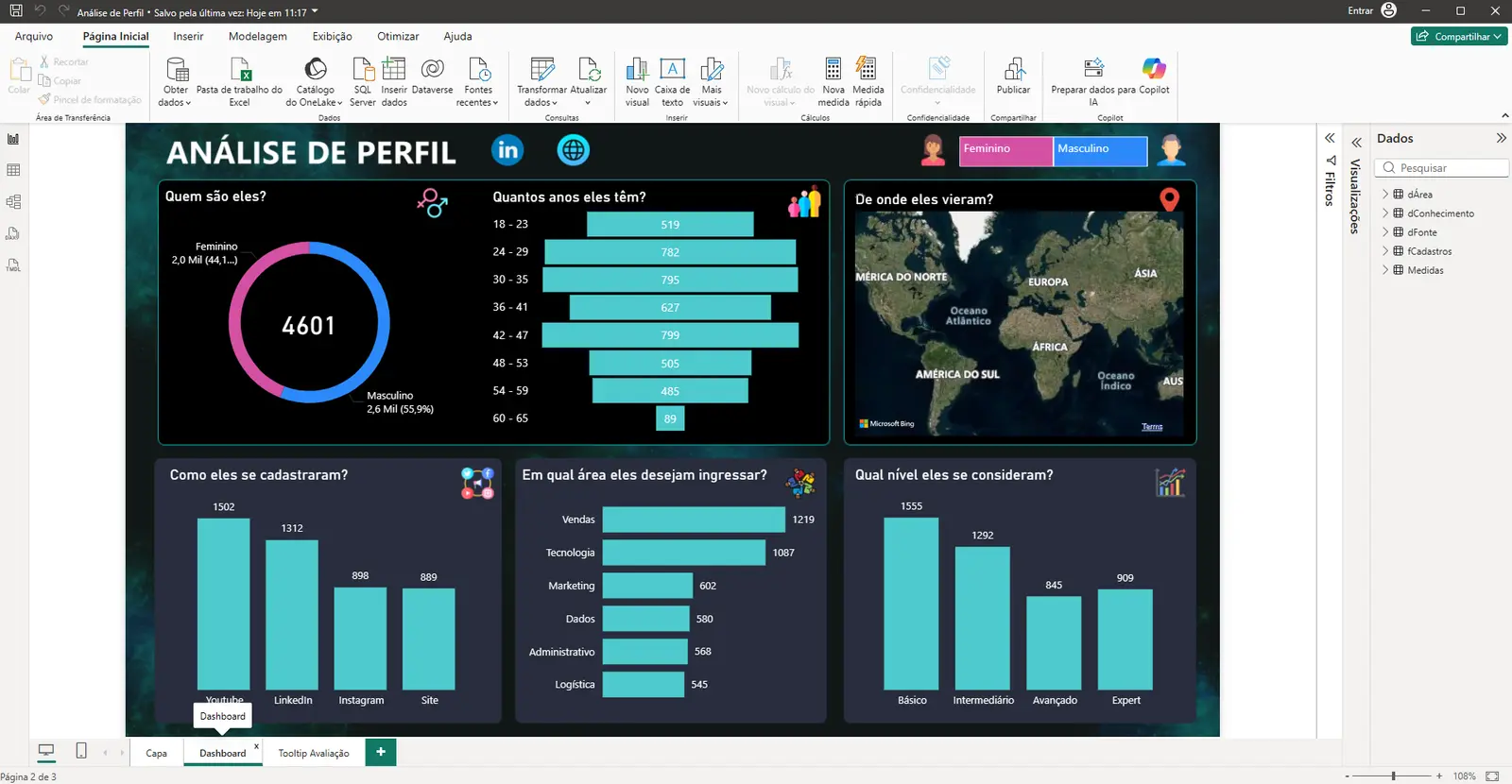The image size is (1512, 784).
Task: Expand the dÁrea table
Action: click(1385, 194)
